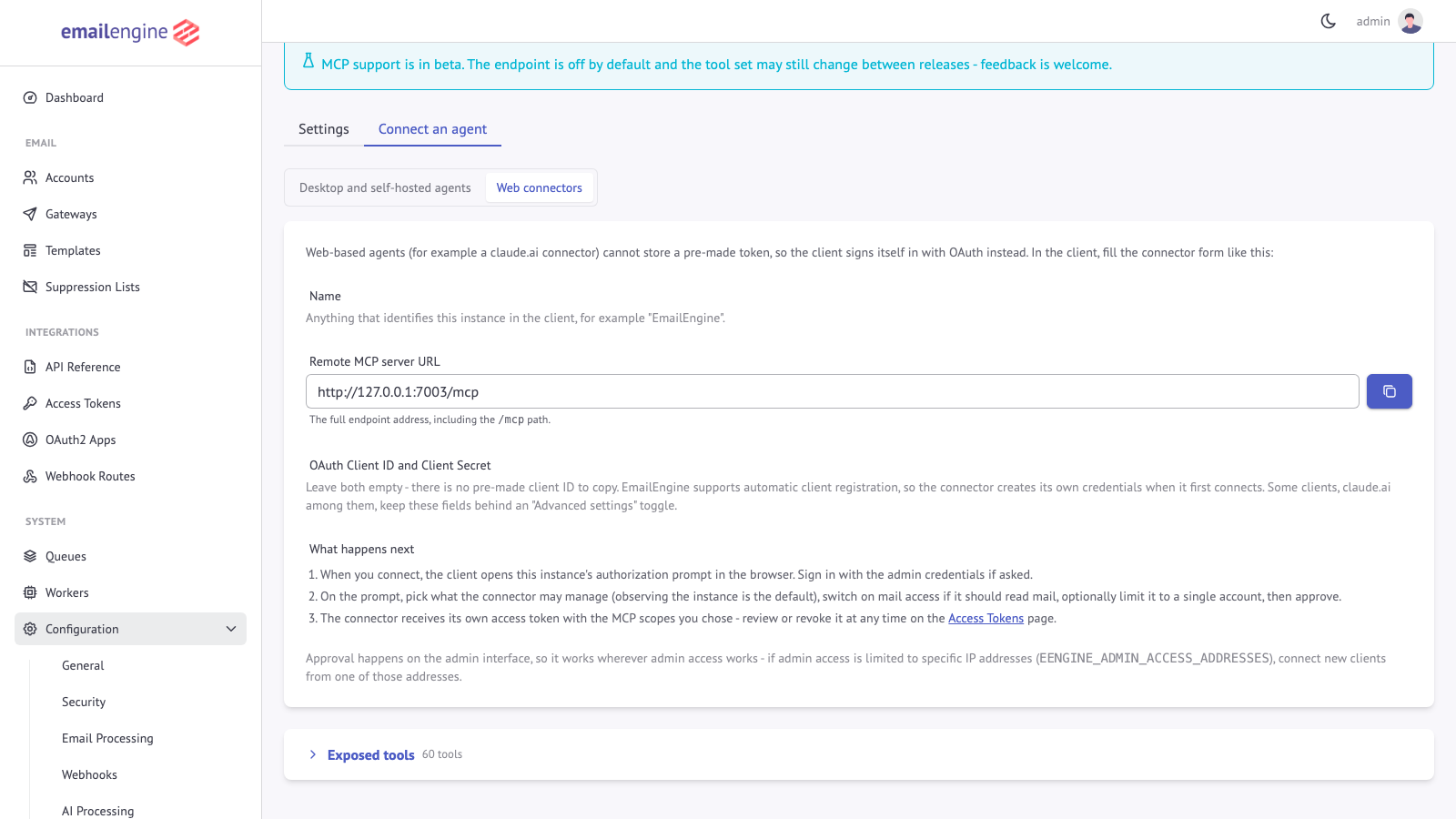The image size is (1456, 819).
Task: Click the Access Tokens key icon
Action: click(x=30, y=403)
